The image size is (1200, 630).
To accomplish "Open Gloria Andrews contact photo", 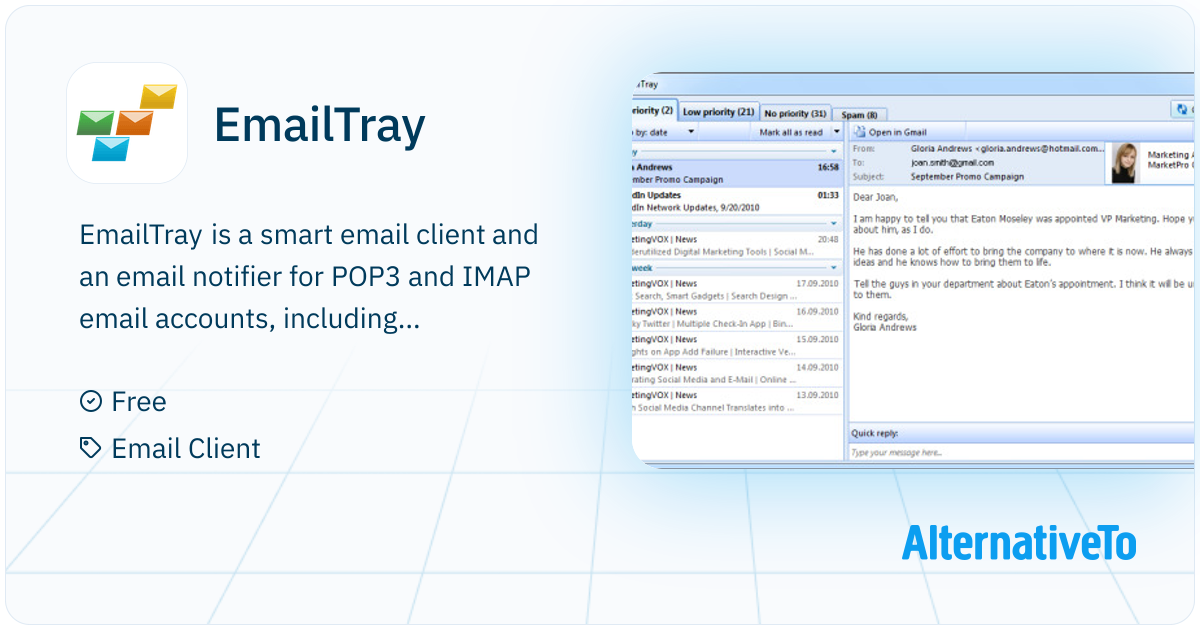I will tap(1125, 163).
